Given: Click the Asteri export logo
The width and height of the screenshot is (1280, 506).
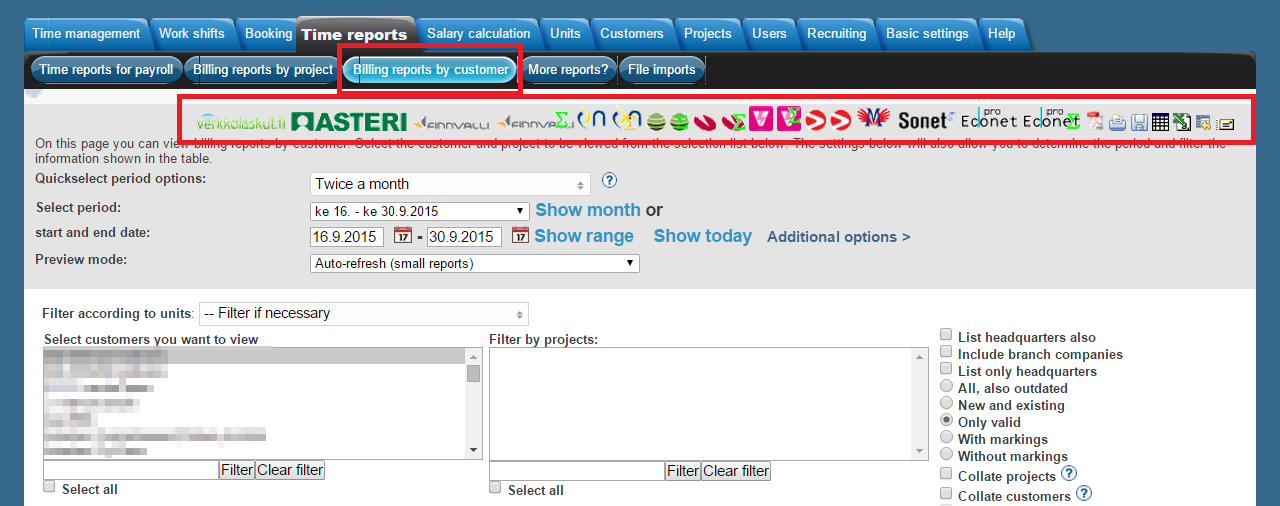Looking at the screenshot, I should (349, 122).
